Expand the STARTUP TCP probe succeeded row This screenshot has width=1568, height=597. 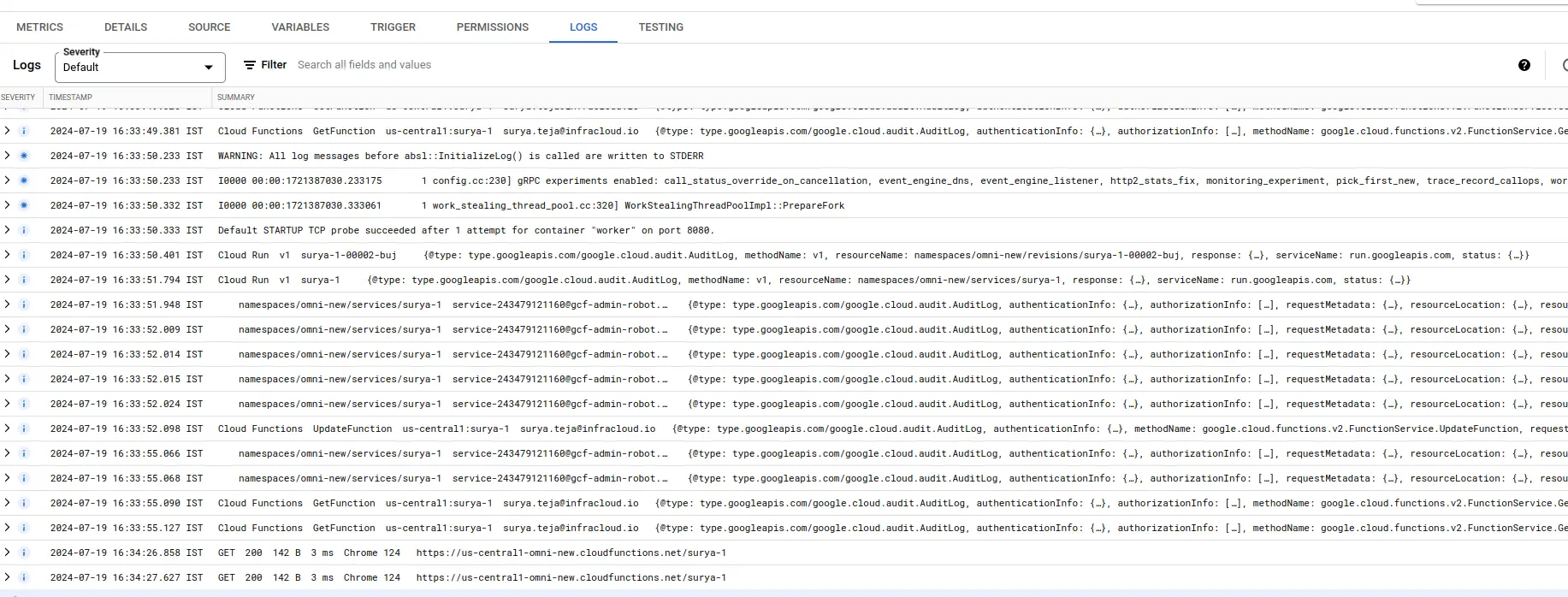click(7, 230)
